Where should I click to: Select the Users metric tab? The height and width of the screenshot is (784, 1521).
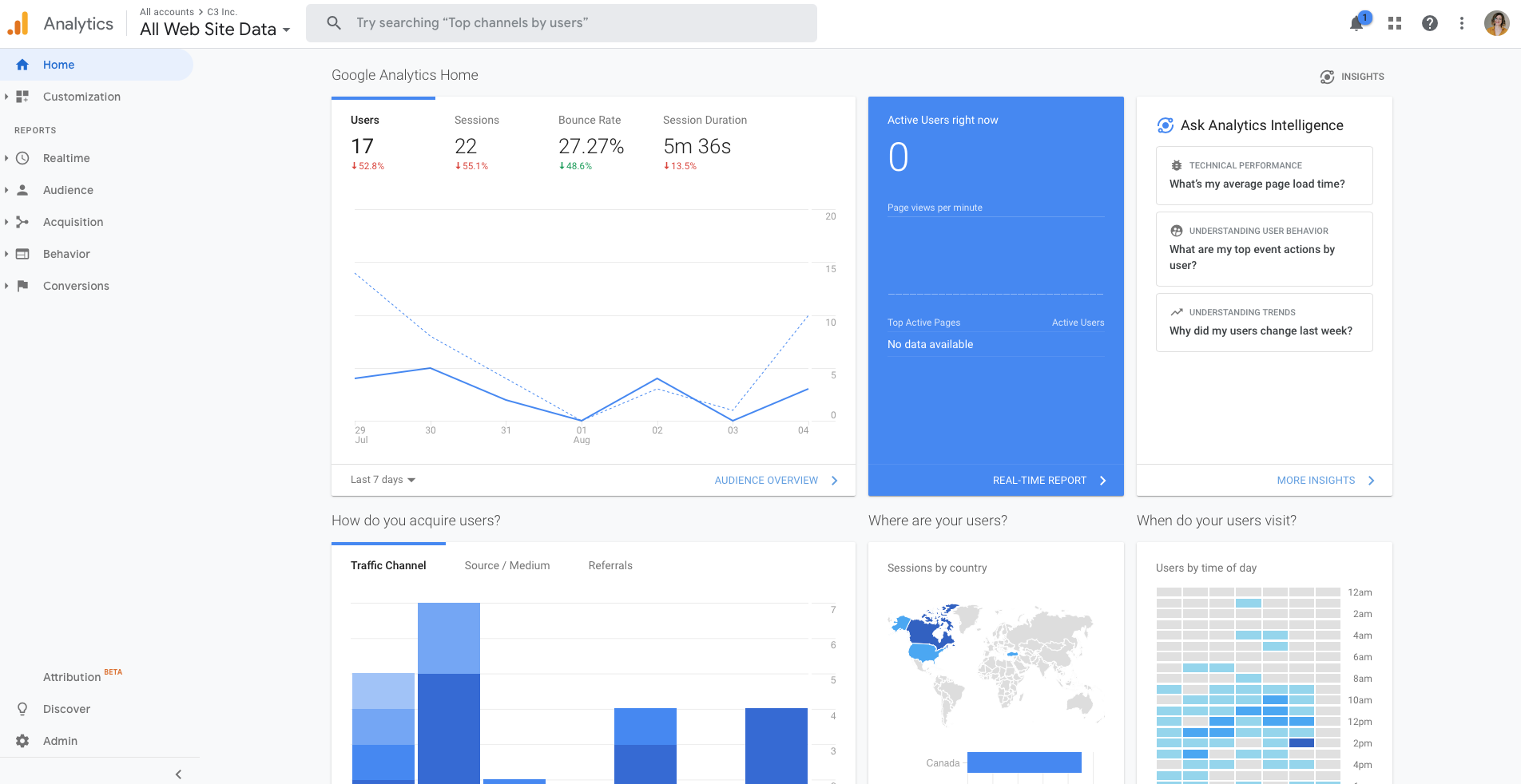coord(383,142)
